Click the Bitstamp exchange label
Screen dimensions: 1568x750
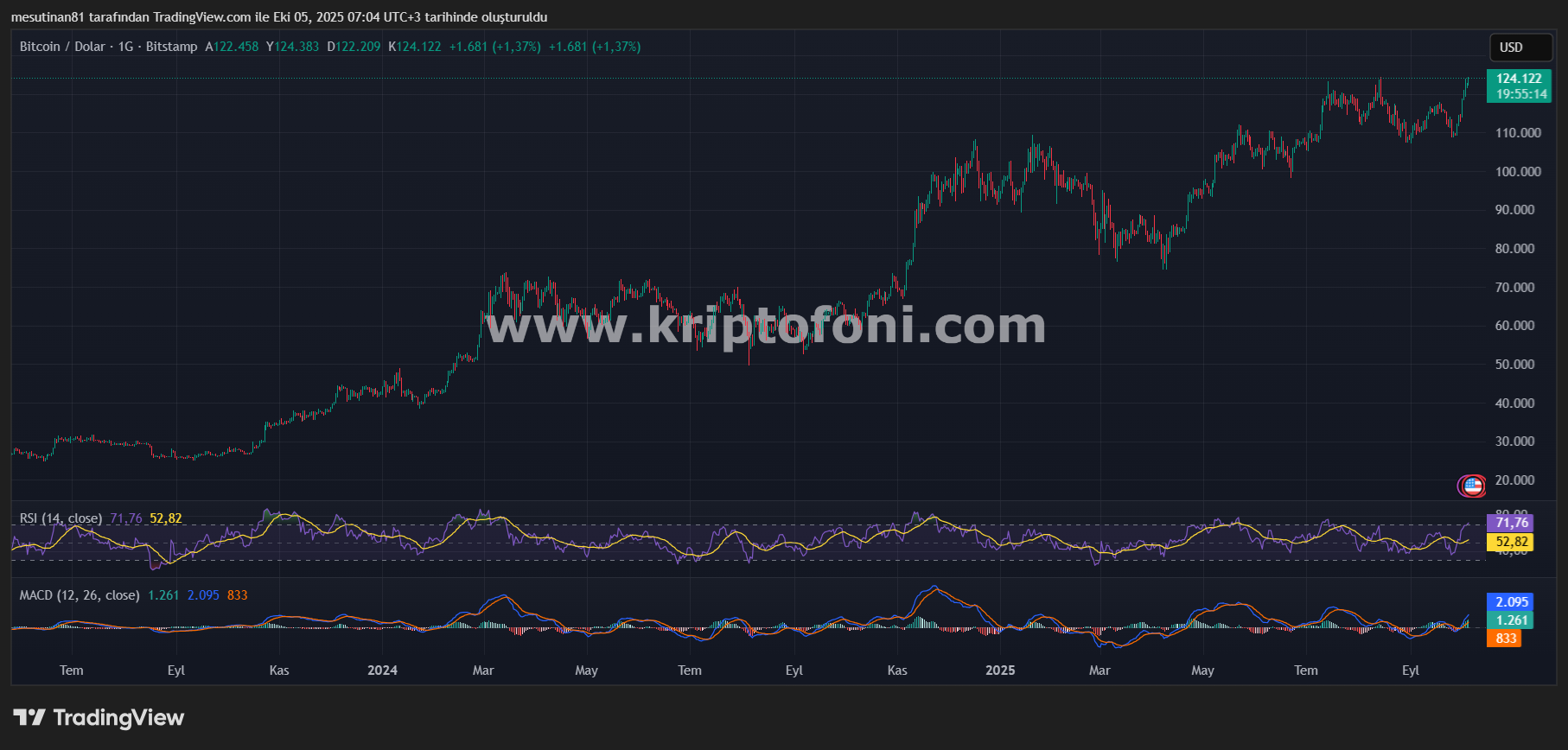pyautogui.click(x=171, y=47)
